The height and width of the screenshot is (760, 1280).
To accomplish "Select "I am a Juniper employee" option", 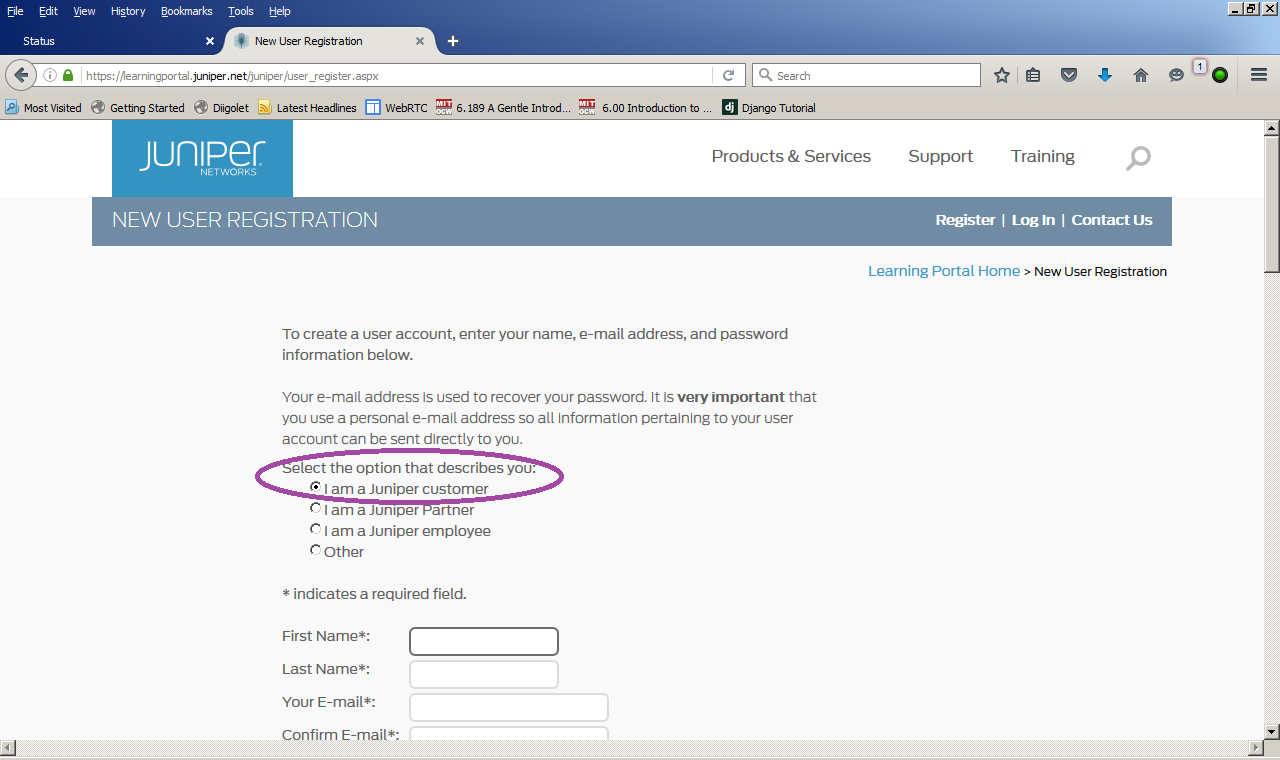I will click(x=316, y=529).
